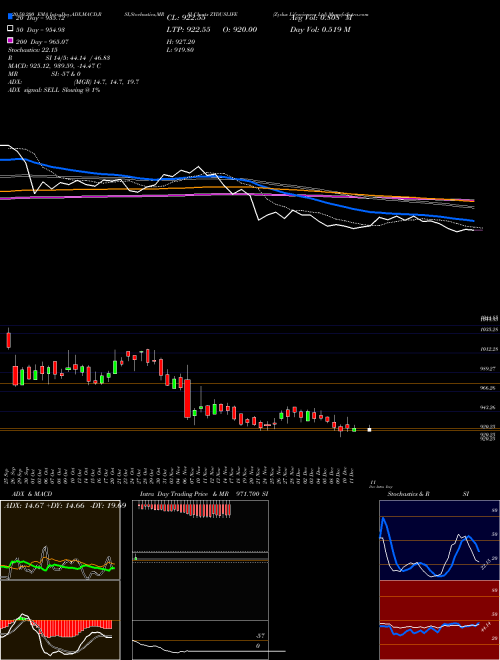Click the ADX (MGR) 14.7, 14.7, 19.7 line
This screenshot has width=500, height=660.
(x=74, y=82)
